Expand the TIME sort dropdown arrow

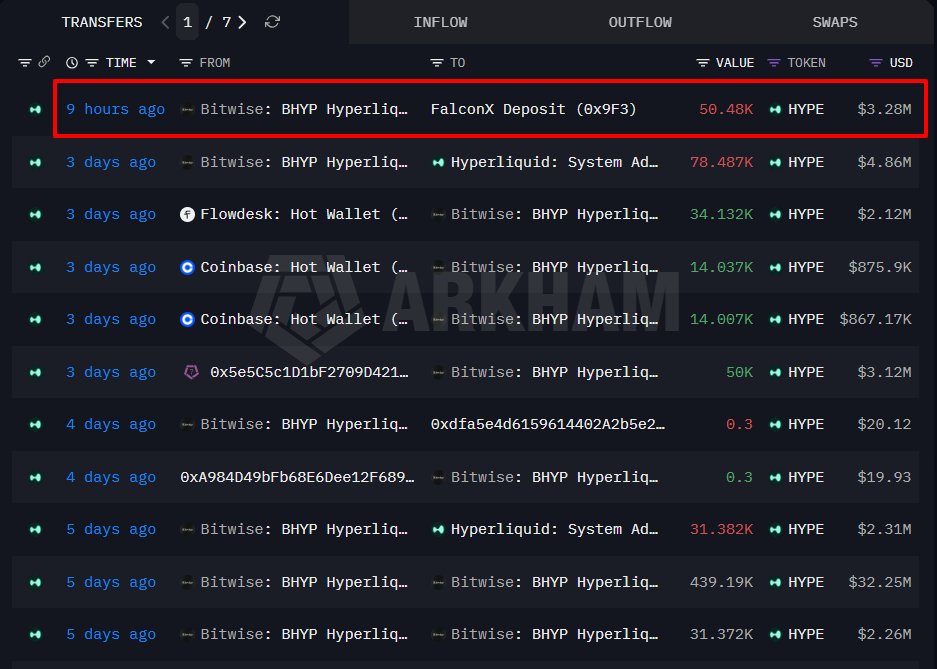click(151, 62)
